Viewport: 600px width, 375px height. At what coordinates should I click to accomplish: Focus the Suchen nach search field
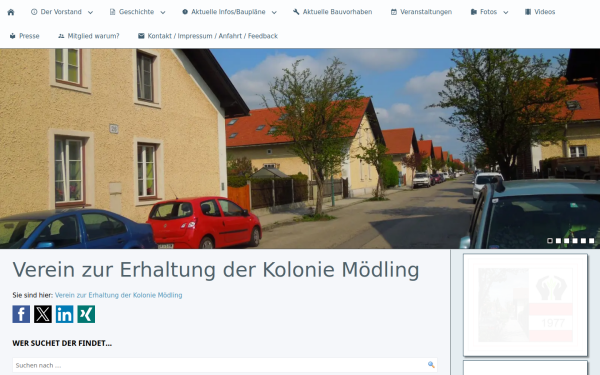point(225,365)
